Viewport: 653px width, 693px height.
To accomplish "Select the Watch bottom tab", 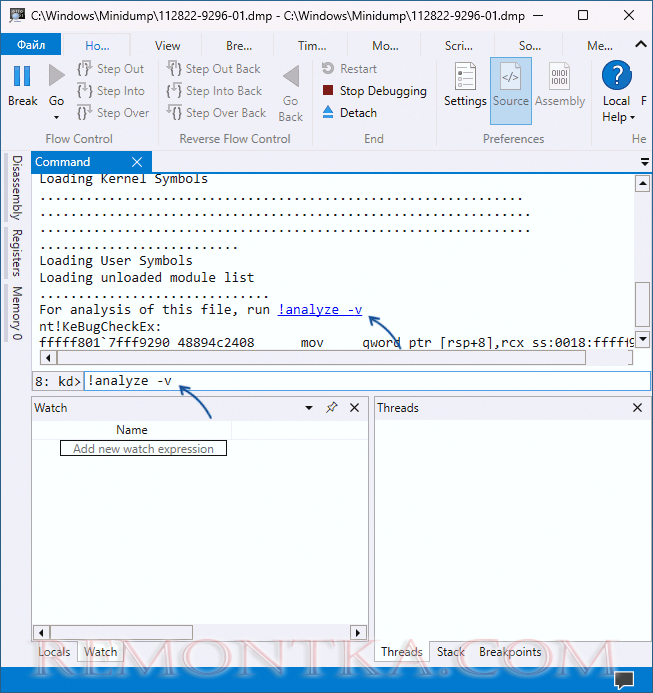I will point(100,652).
